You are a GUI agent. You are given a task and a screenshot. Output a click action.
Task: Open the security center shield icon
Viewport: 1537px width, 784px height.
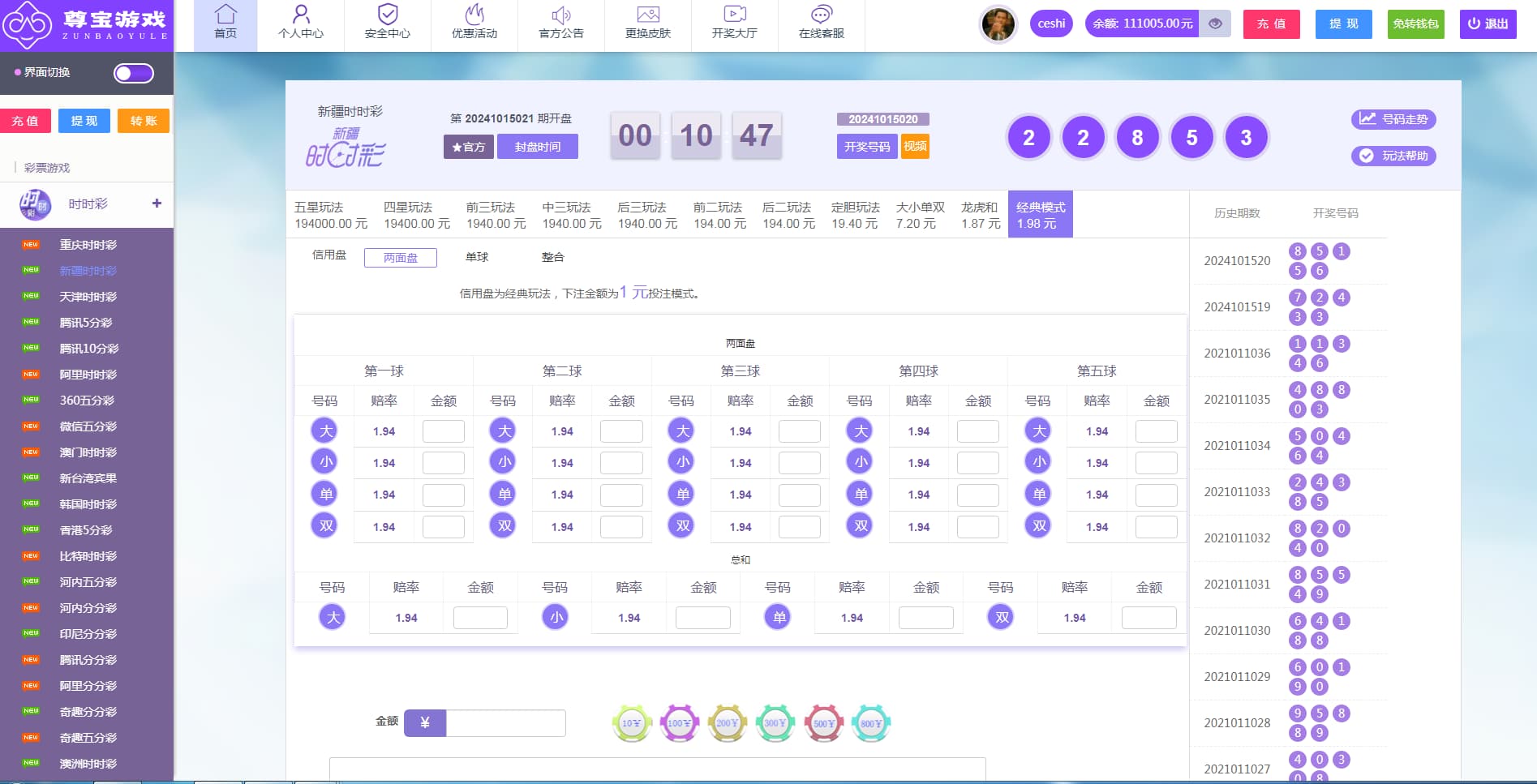(x=388, y=15)
